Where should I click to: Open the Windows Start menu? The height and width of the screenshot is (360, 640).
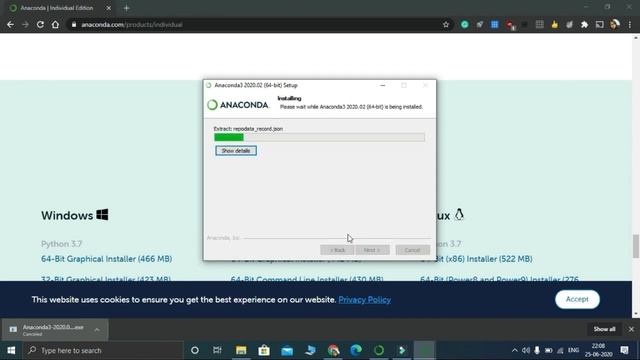pos(11,350)
